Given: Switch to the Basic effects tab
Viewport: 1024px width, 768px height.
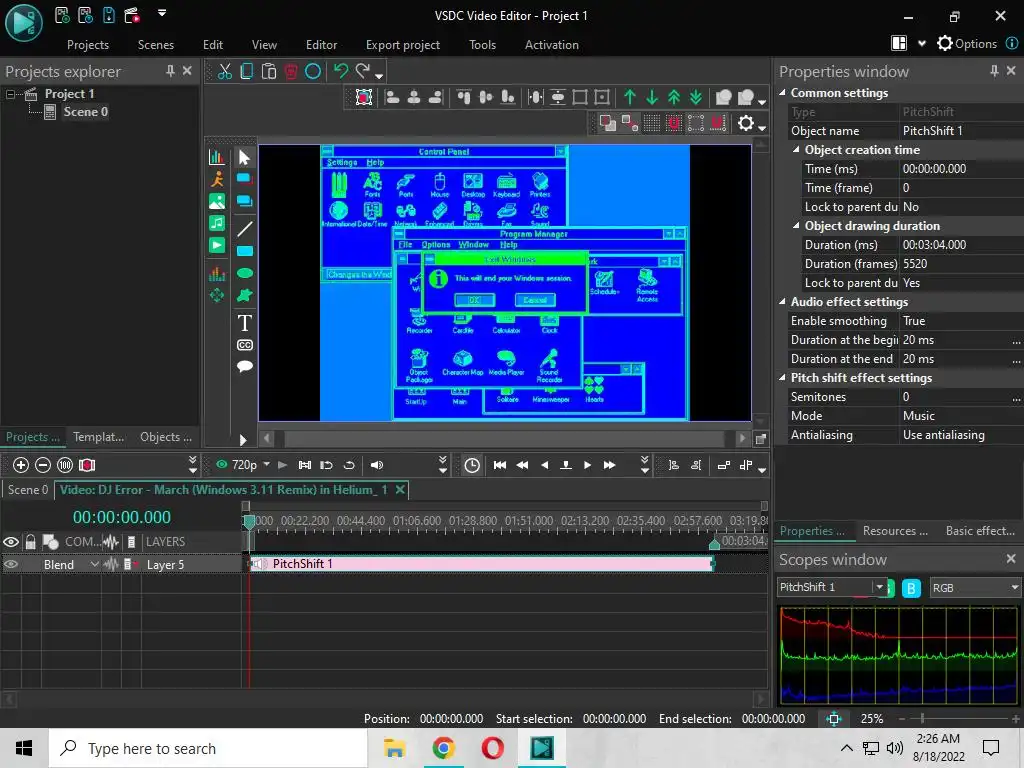Looking at the screenshot, I should (x=980, y=531).
